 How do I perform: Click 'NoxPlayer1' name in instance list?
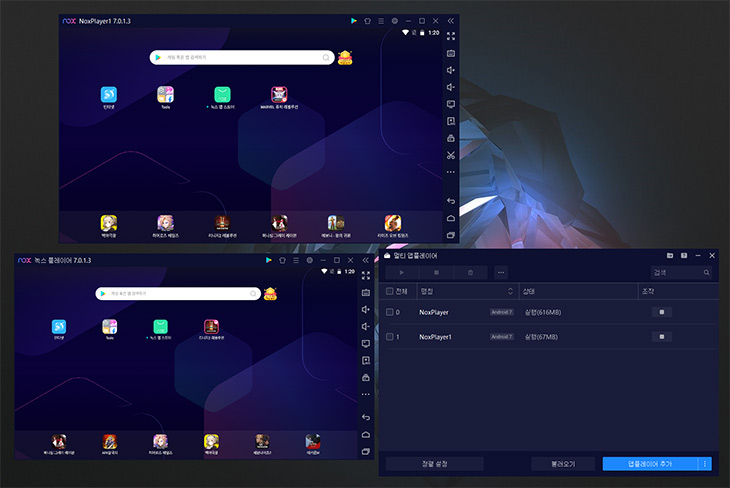[x=435, y=337]
